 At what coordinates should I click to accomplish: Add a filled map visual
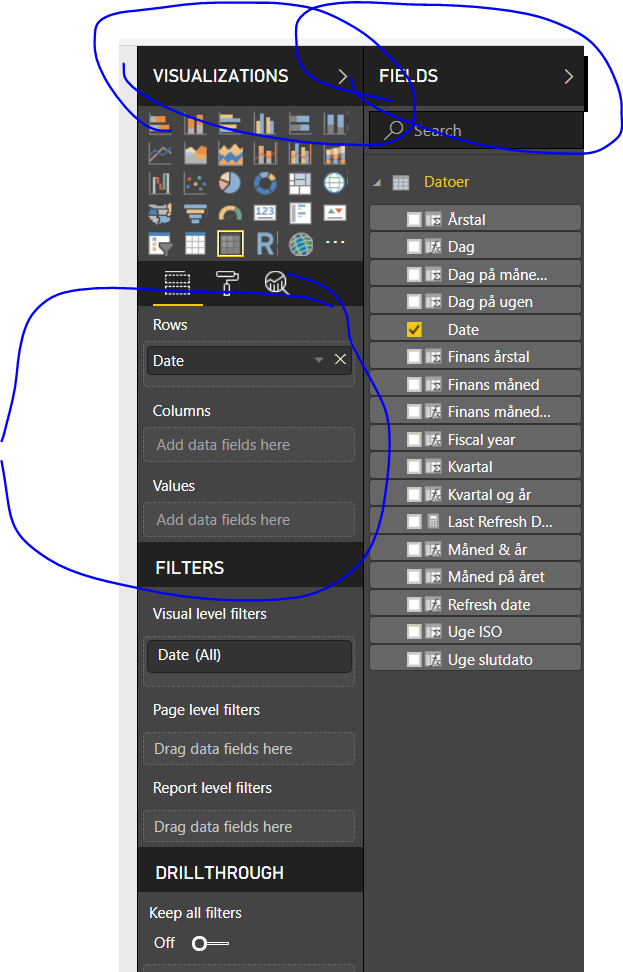160,214
